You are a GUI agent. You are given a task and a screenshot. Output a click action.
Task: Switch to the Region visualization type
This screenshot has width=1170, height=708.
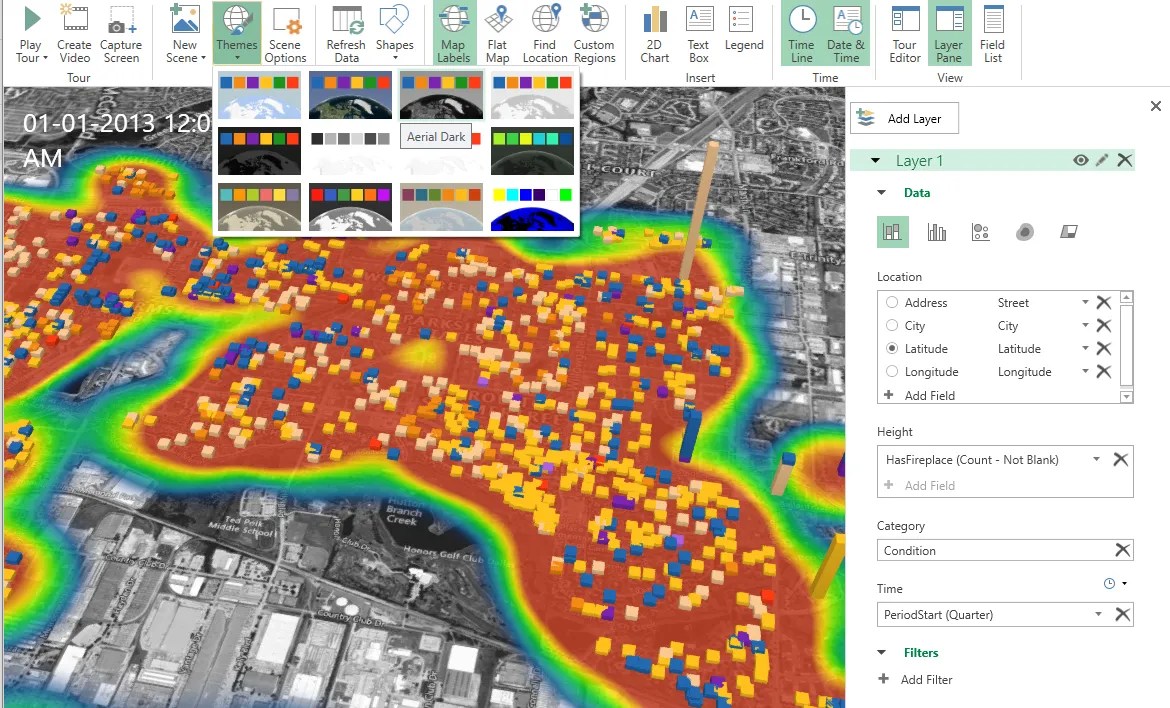click(1068, 231)
